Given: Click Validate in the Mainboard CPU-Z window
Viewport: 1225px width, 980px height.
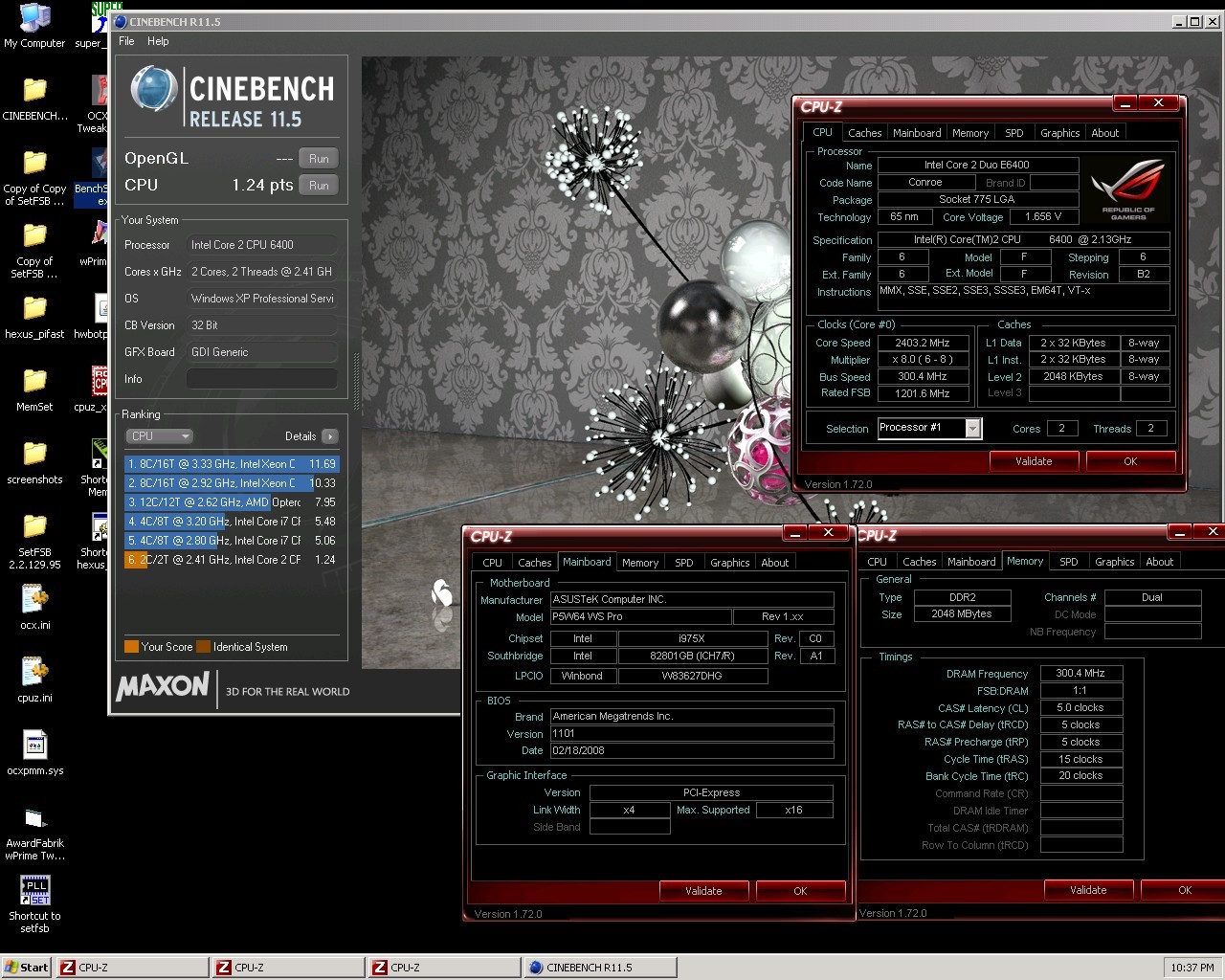Looking at the screenshot, I should 703,891.
